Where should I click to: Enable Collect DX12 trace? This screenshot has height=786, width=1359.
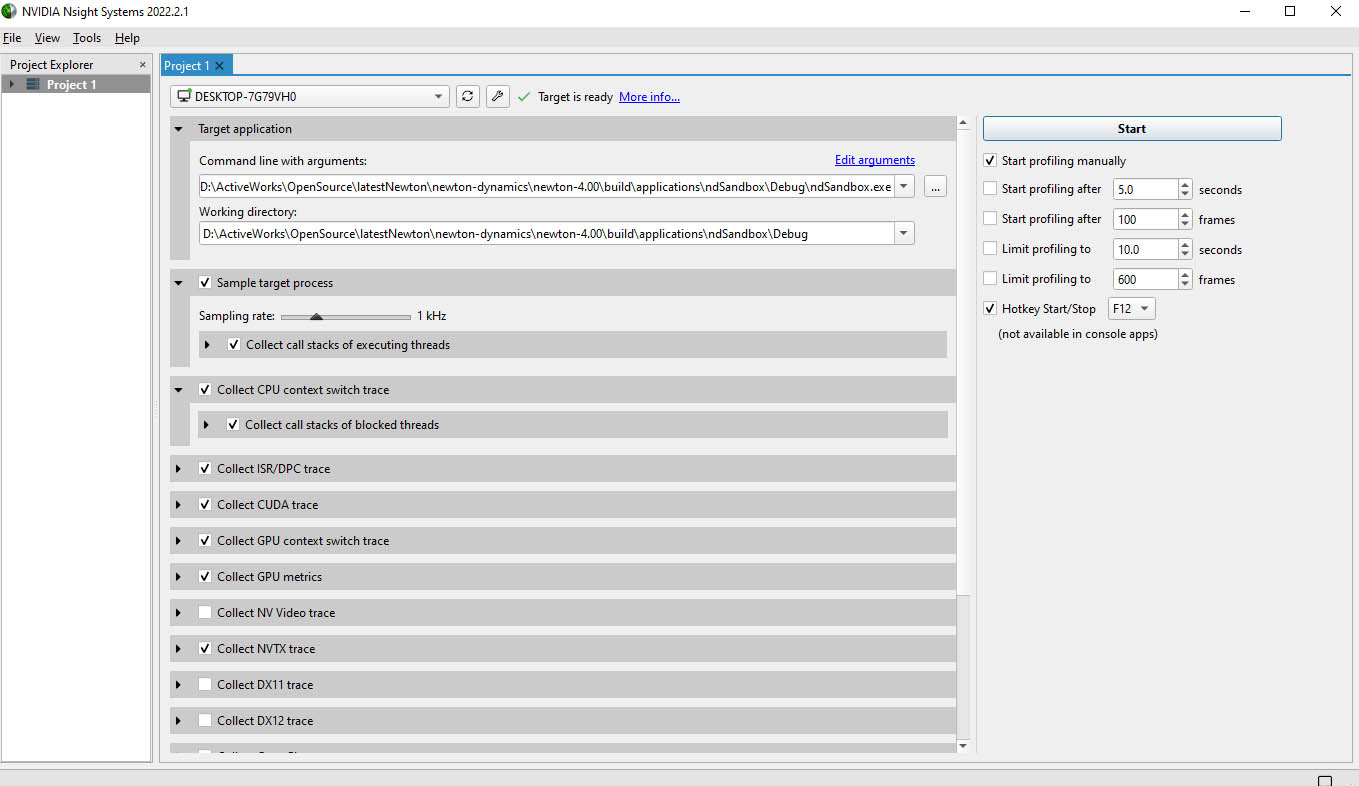pyautogui.click(x=205, y=721)
